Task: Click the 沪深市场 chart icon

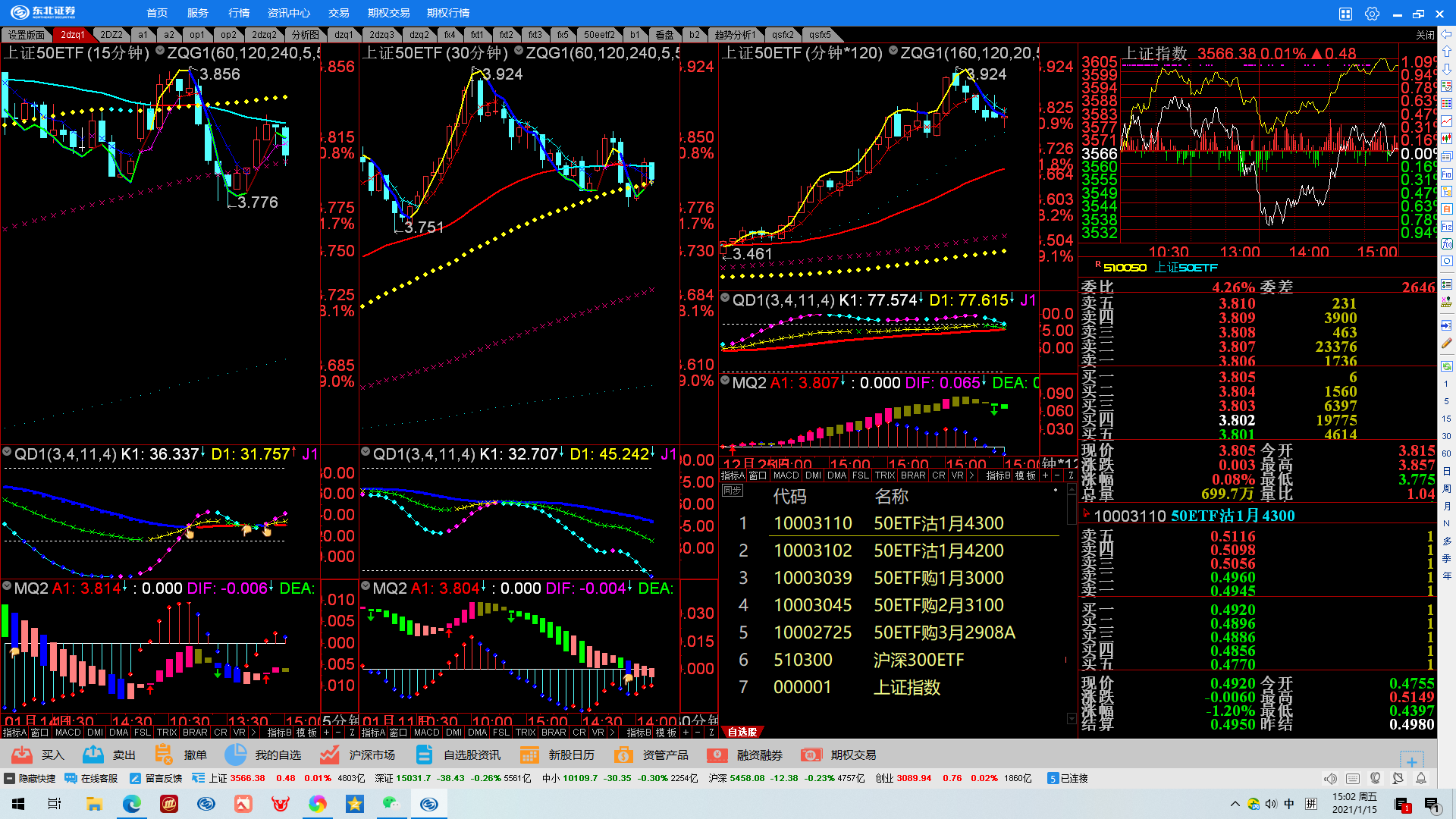Action: pos(329,755)
